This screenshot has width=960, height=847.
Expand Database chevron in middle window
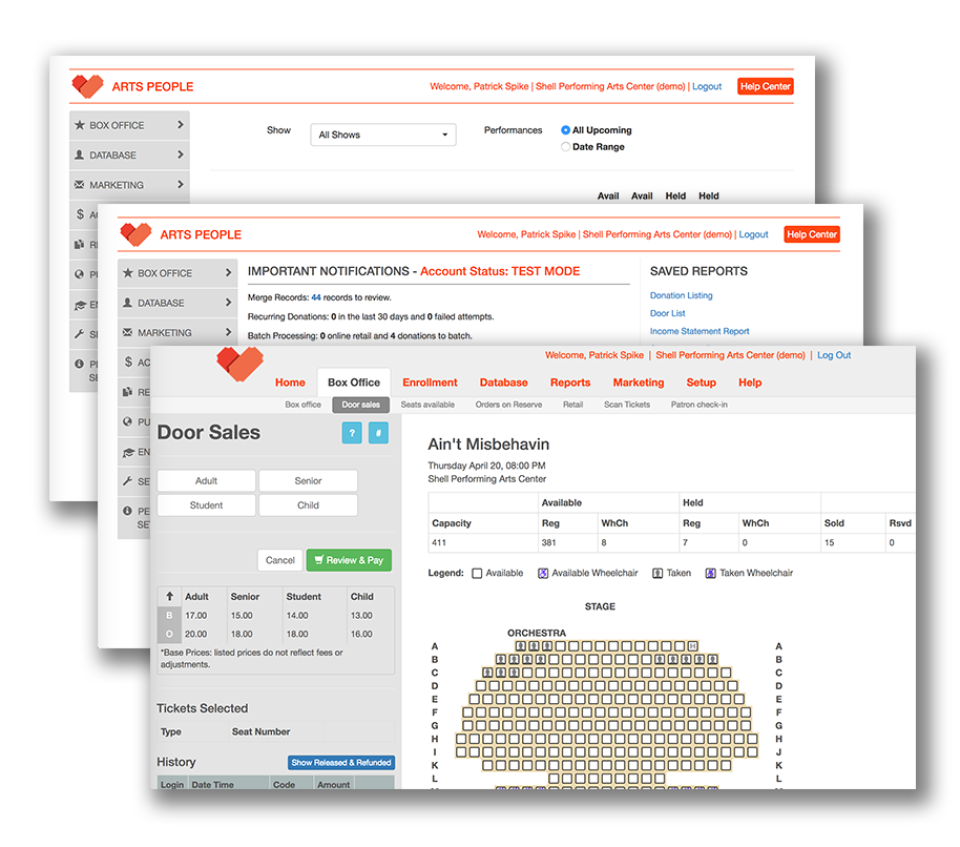click(x=228, y=302)
